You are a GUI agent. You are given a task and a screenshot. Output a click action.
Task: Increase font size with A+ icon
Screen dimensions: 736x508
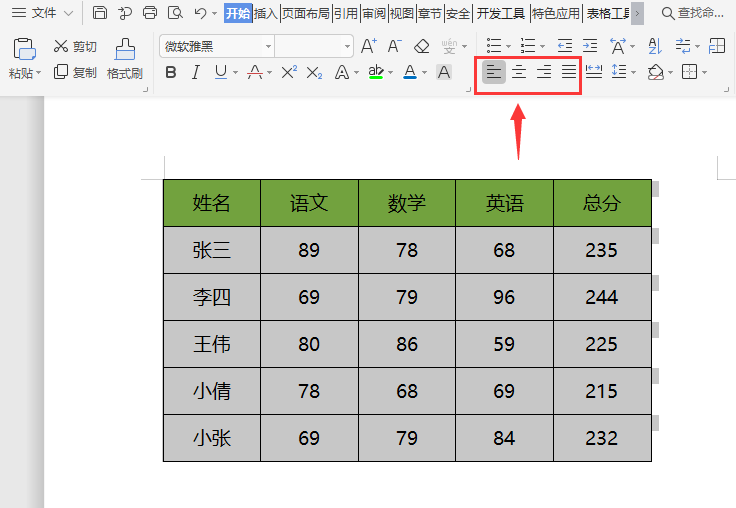point(369,46)
